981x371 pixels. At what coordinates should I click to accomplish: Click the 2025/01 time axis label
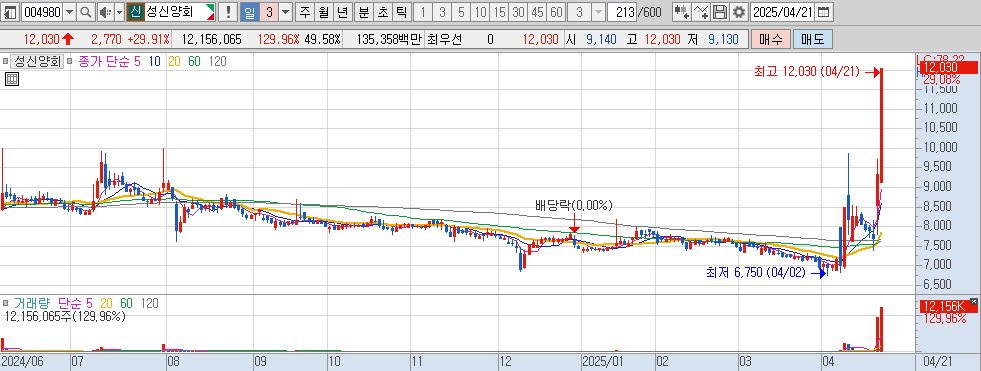point(602,362)
